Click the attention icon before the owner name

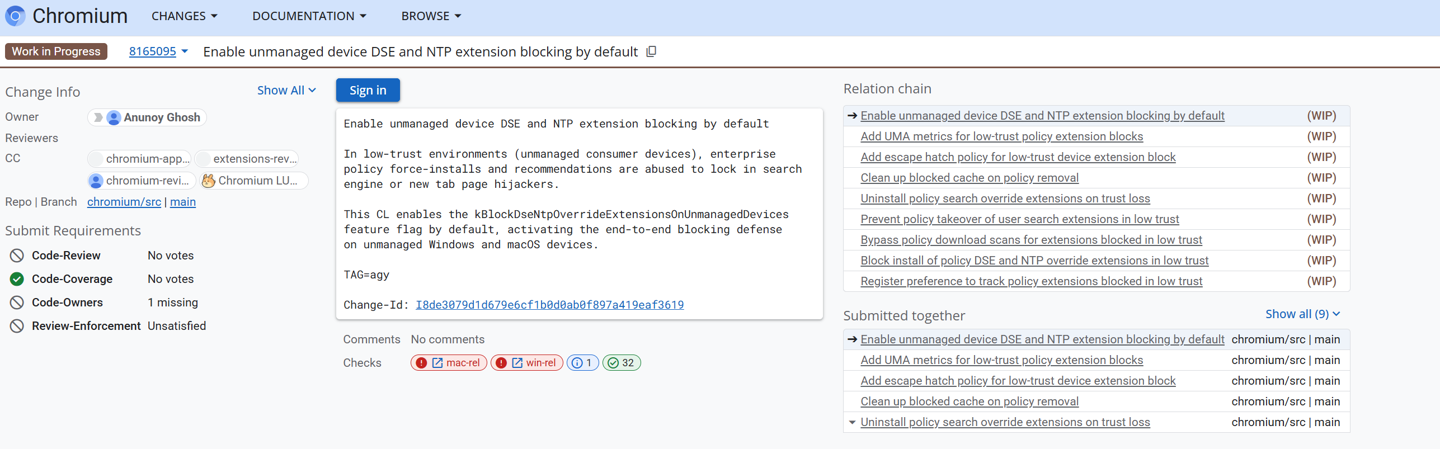coord(97,118)
